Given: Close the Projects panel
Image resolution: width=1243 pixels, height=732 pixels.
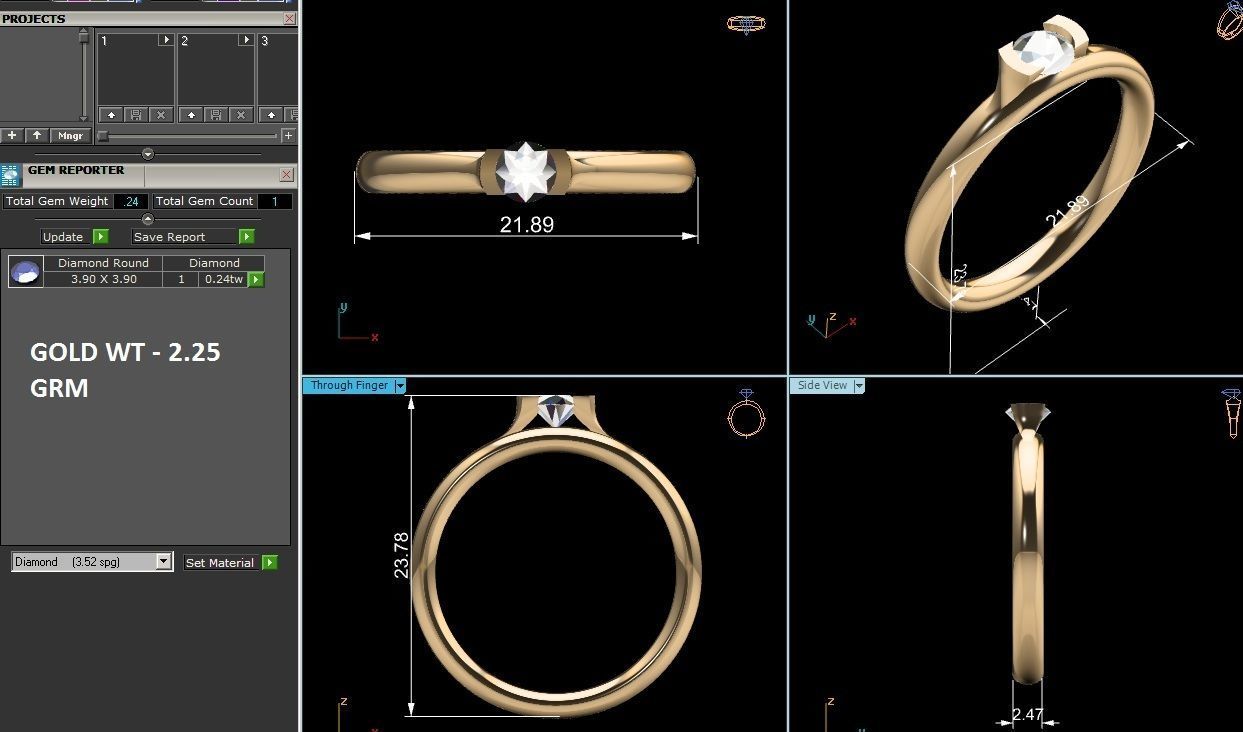Looking at the screenshot, I should coord(289,19).
